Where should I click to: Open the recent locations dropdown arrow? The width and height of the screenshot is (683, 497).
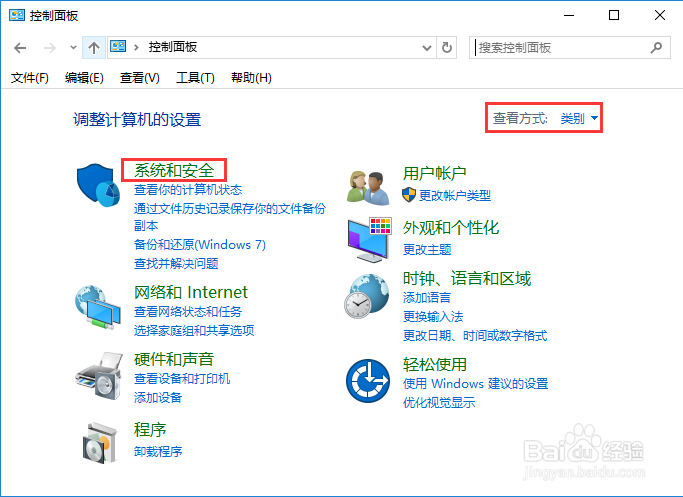(73, 47)
